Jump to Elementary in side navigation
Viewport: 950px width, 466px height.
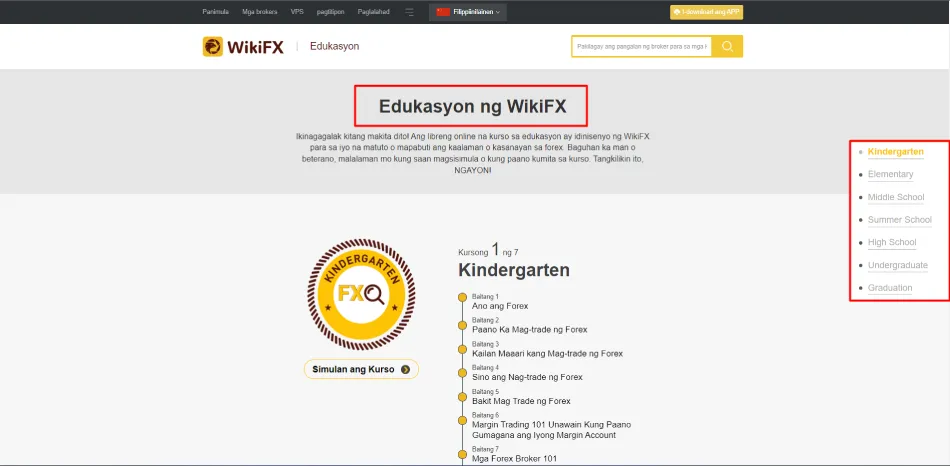[x=890, y=175]
